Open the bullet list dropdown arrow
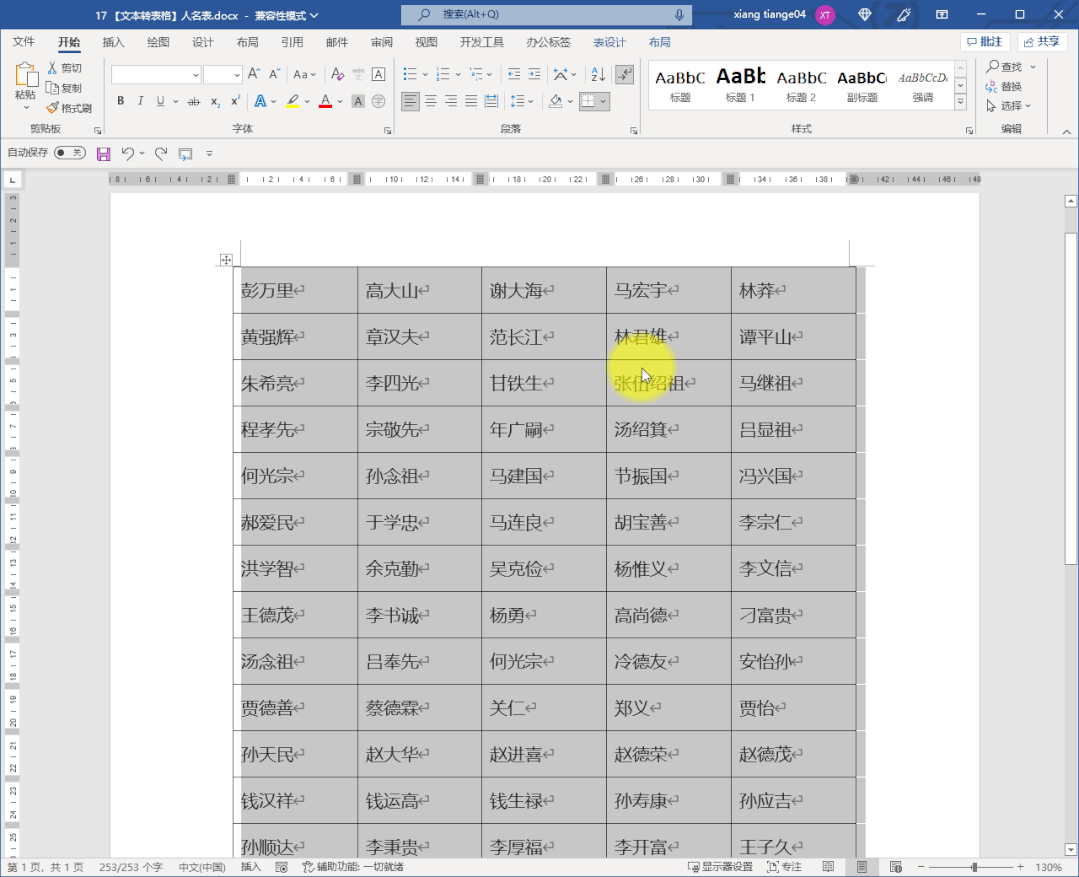 [425, 73]
